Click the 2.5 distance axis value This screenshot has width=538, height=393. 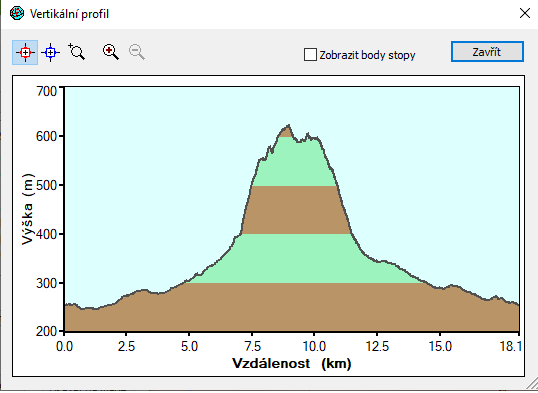pos(126,346)
